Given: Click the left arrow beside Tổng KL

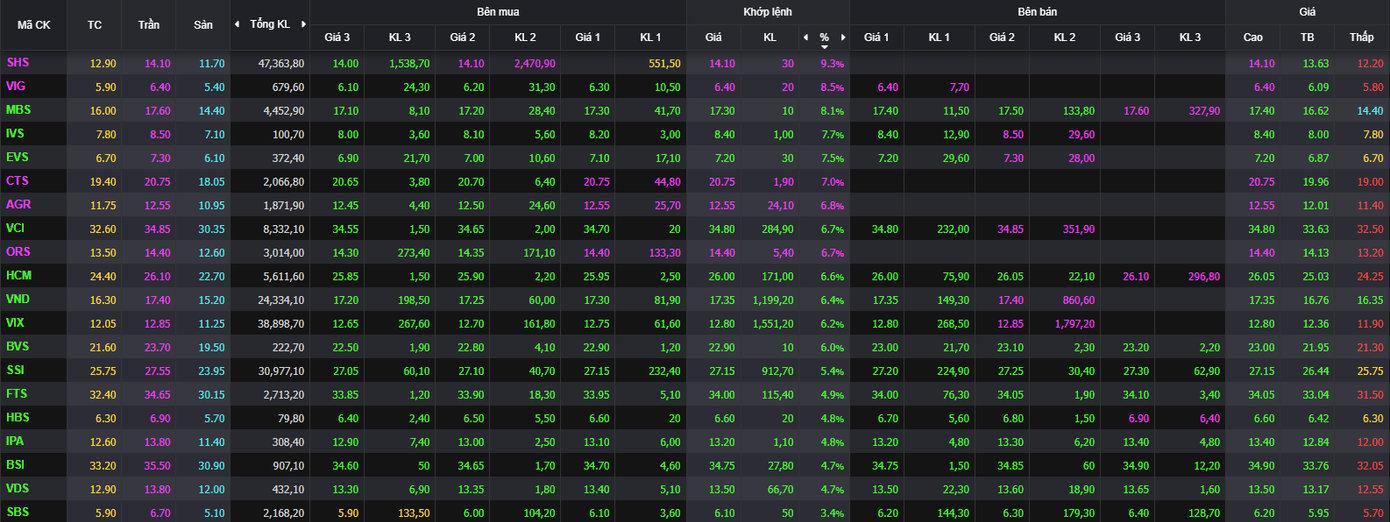Looking at the screenshot, I should coord(237,24).
